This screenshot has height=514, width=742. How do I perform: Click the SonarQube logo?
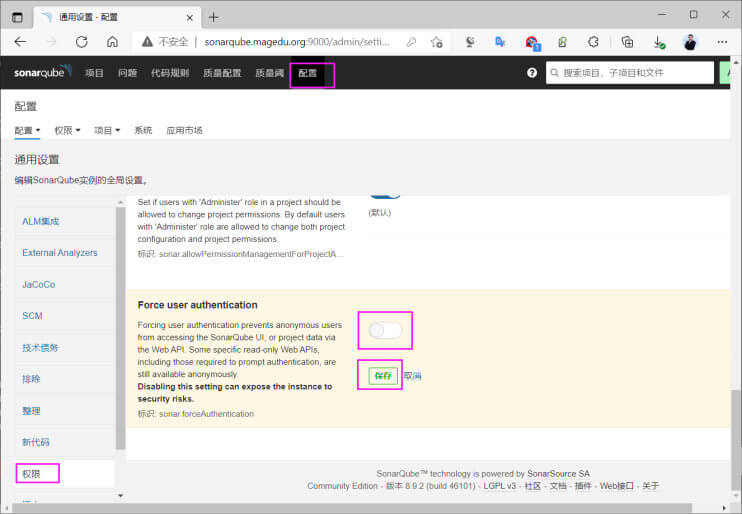43,72
